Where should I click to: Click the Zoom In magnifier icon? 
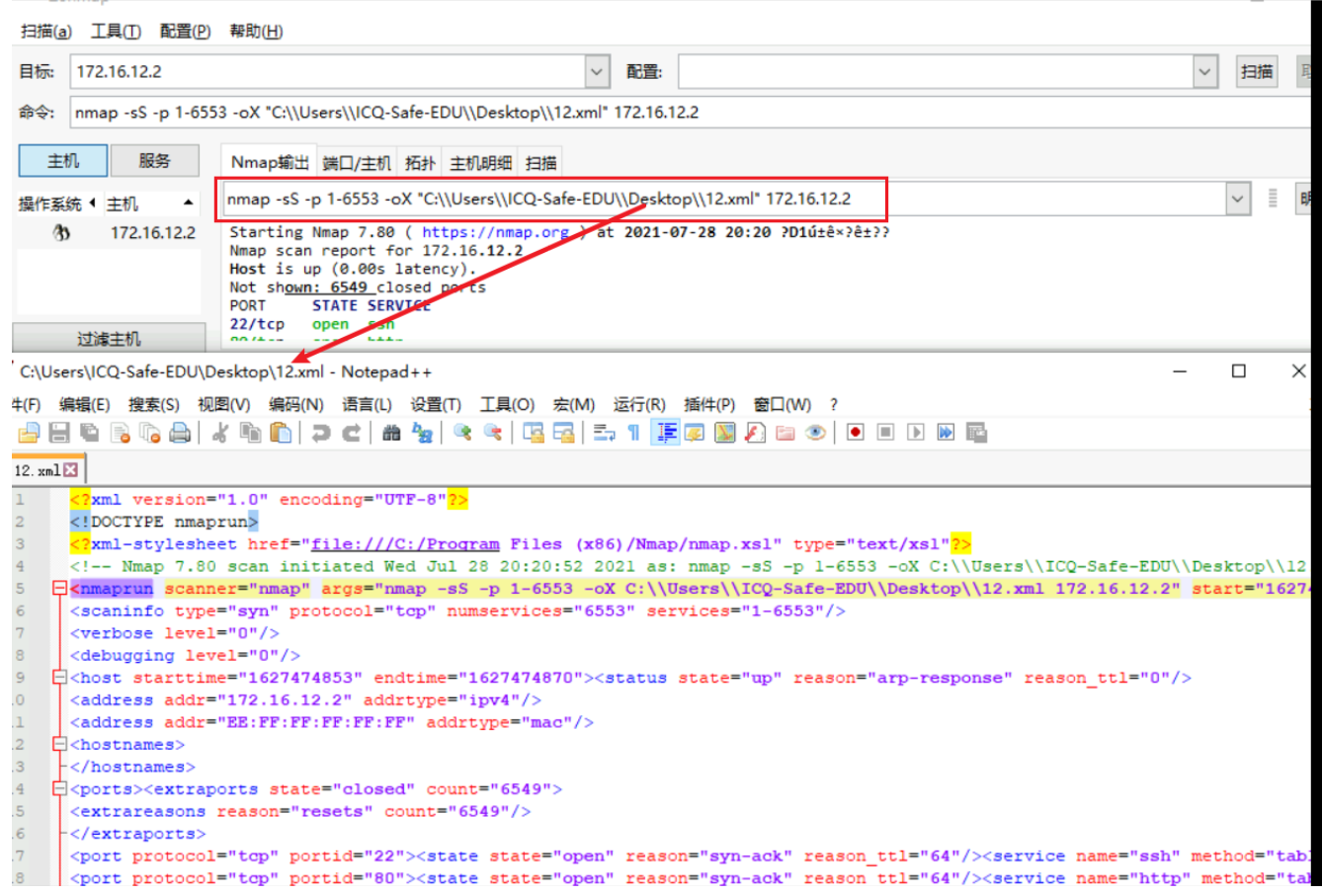pos(461,433)
